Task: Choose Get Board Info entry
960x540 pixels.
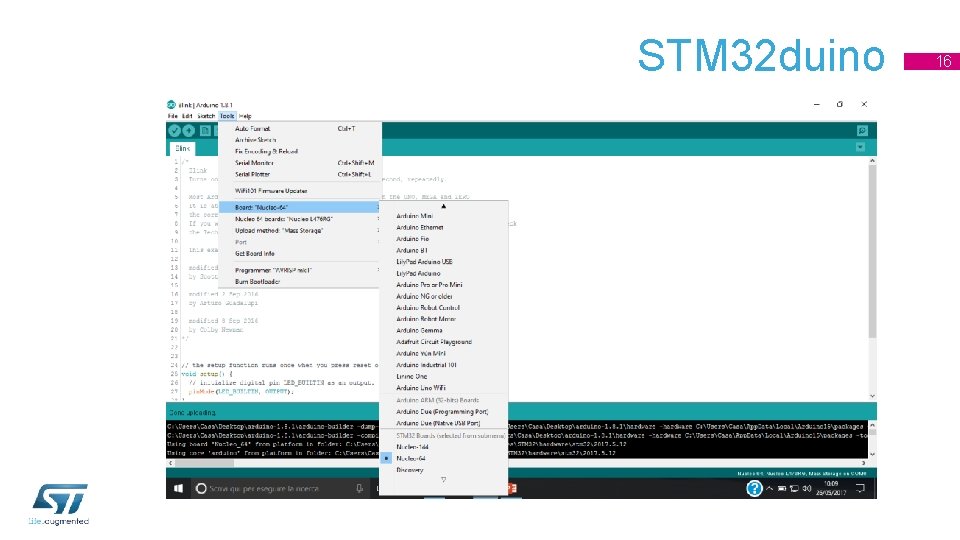Action: [300, 253]
